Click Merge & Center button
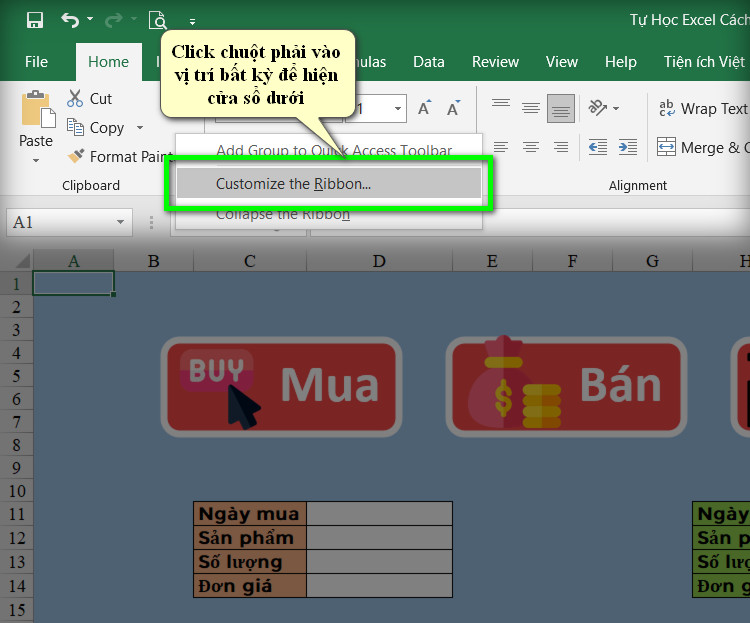Viewport: 750px width, 623px height. tap(702, 147)
